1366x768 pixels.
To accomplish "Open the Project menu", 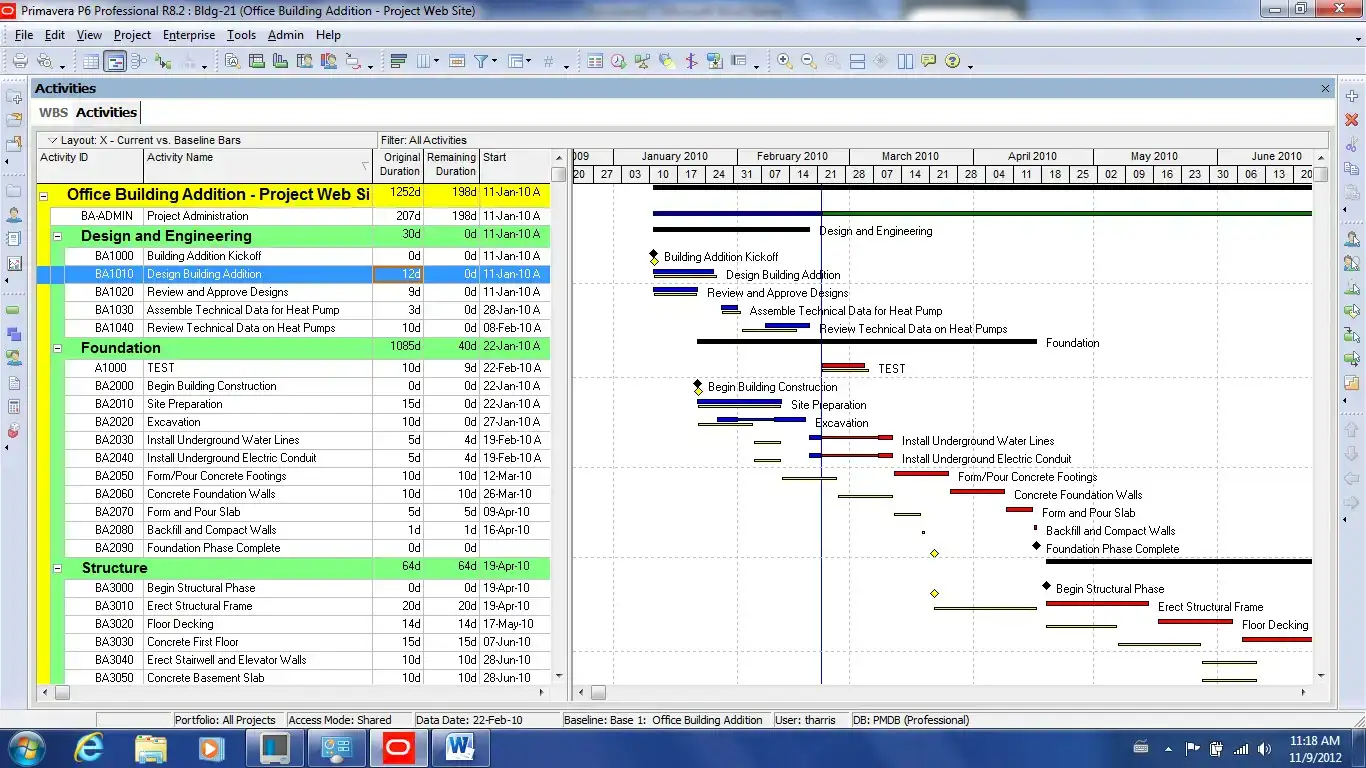I will point(132,35).
